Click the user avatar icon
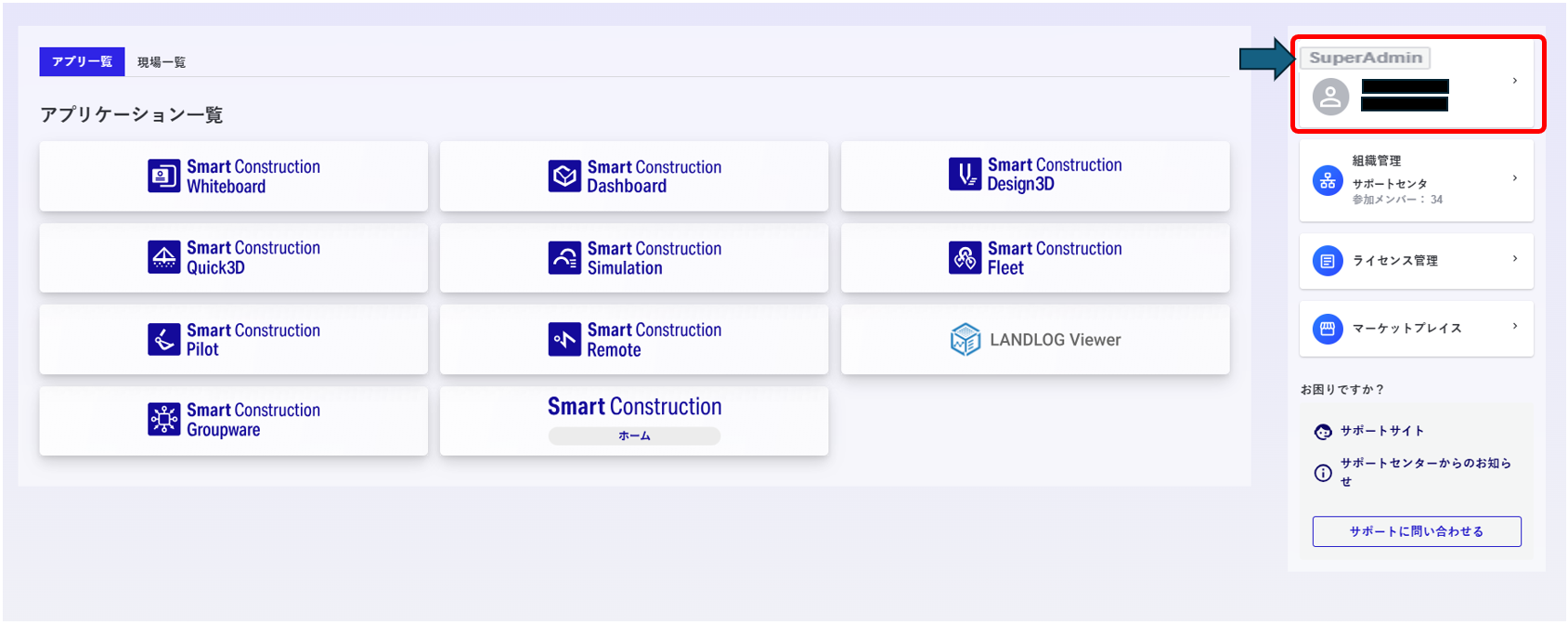This screenshot has width=1568, height=625. [1330, 97]
